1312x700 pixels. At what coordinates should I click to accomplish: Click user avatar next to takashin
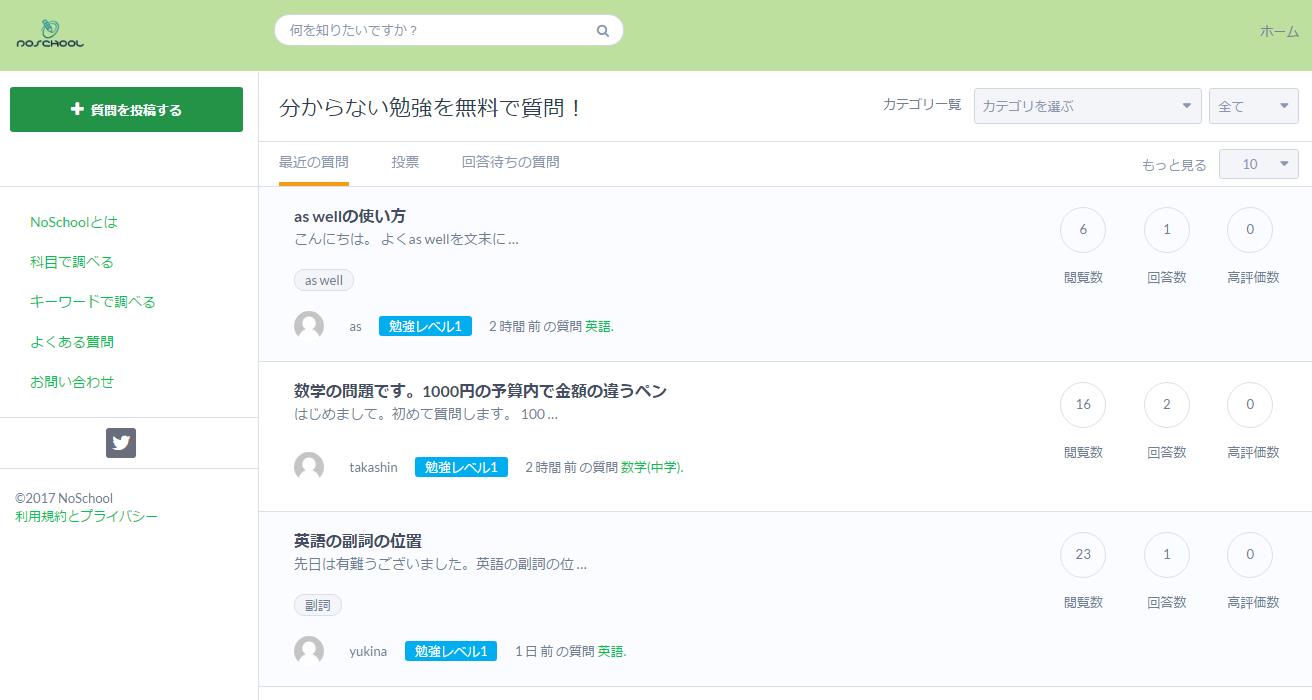point(309,467)
